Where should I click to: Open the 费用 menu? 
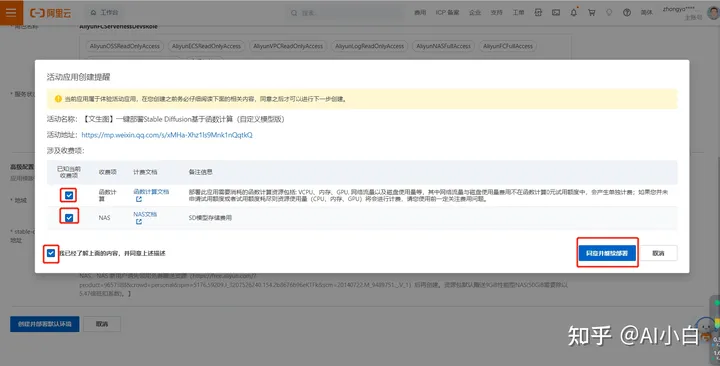coord(420,12)
